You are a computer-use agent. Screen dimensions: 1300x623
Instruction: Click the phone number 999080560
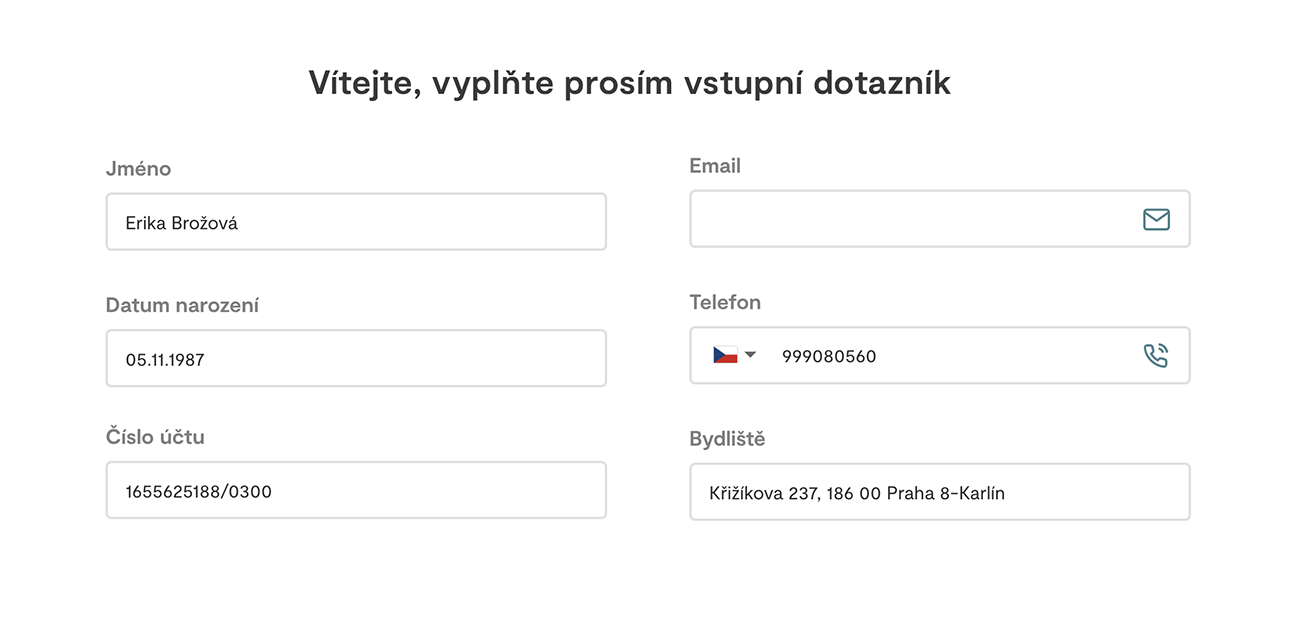[829, 356]
